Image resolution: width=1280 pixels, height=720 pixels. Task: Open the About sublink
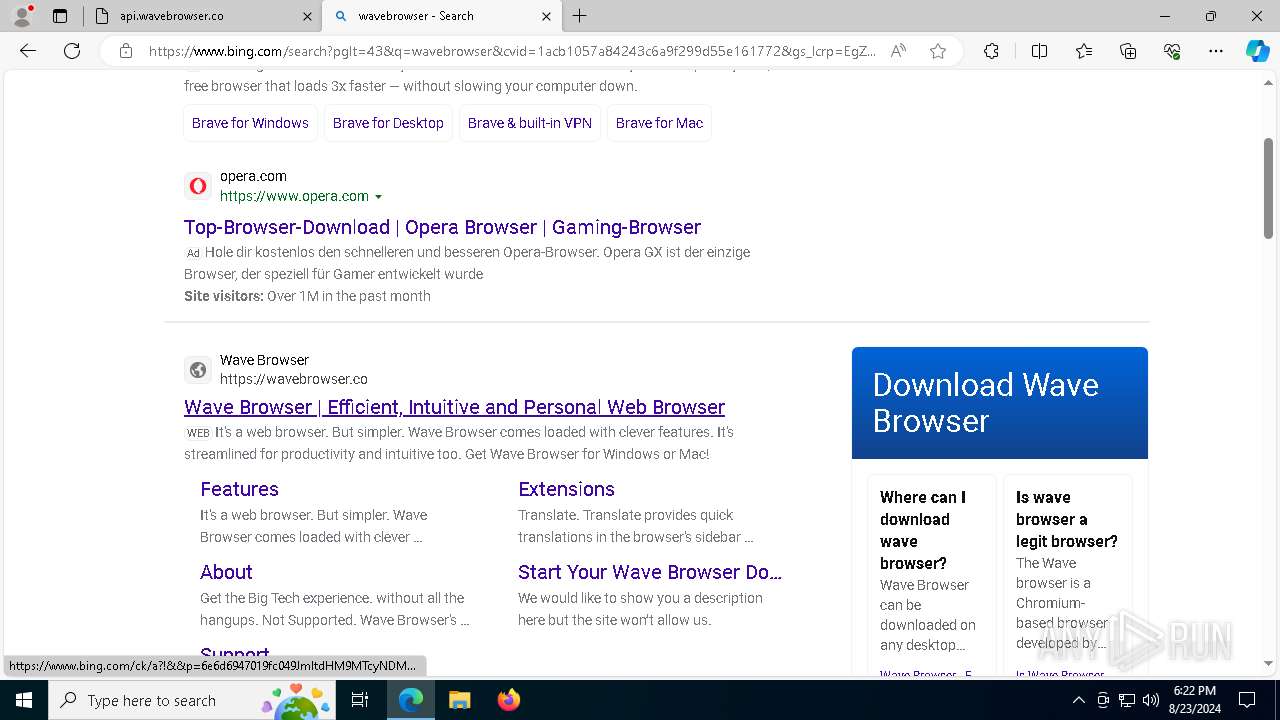(226, 572)
